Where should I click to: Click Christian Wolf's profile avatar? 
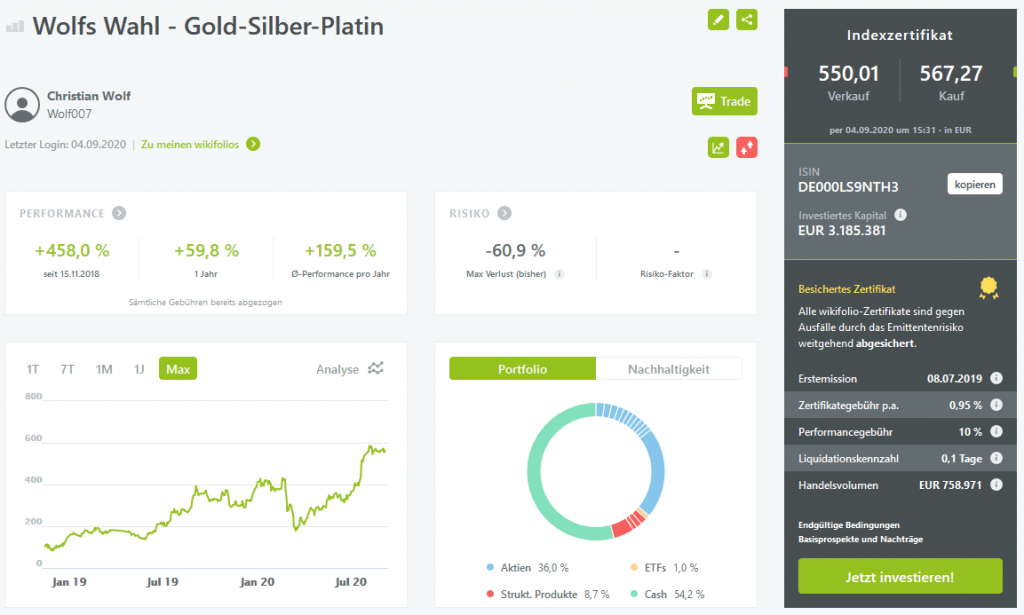22,104
